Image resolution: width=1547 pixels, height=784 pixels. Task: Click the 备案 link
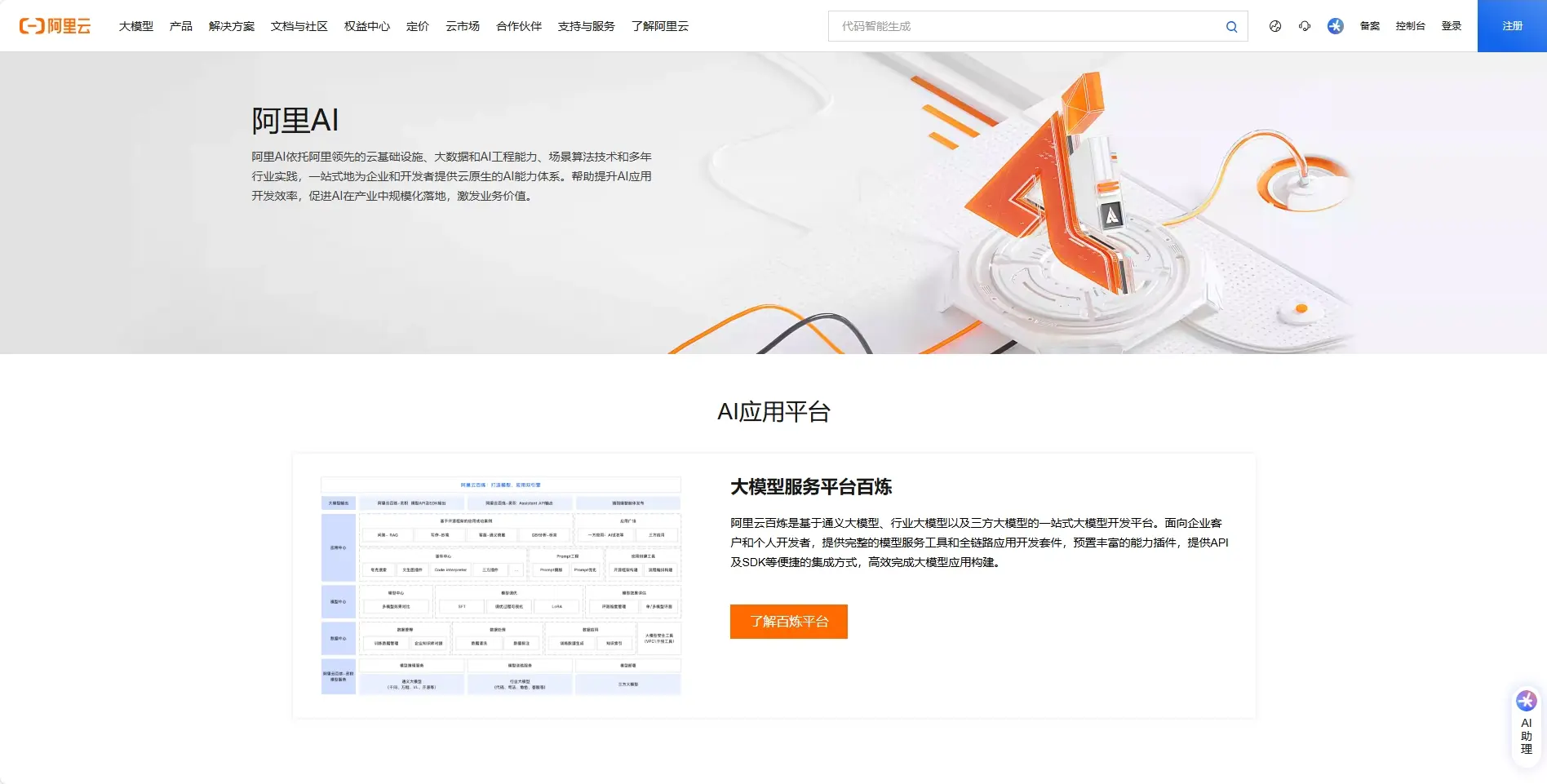tap(1370, 26)
